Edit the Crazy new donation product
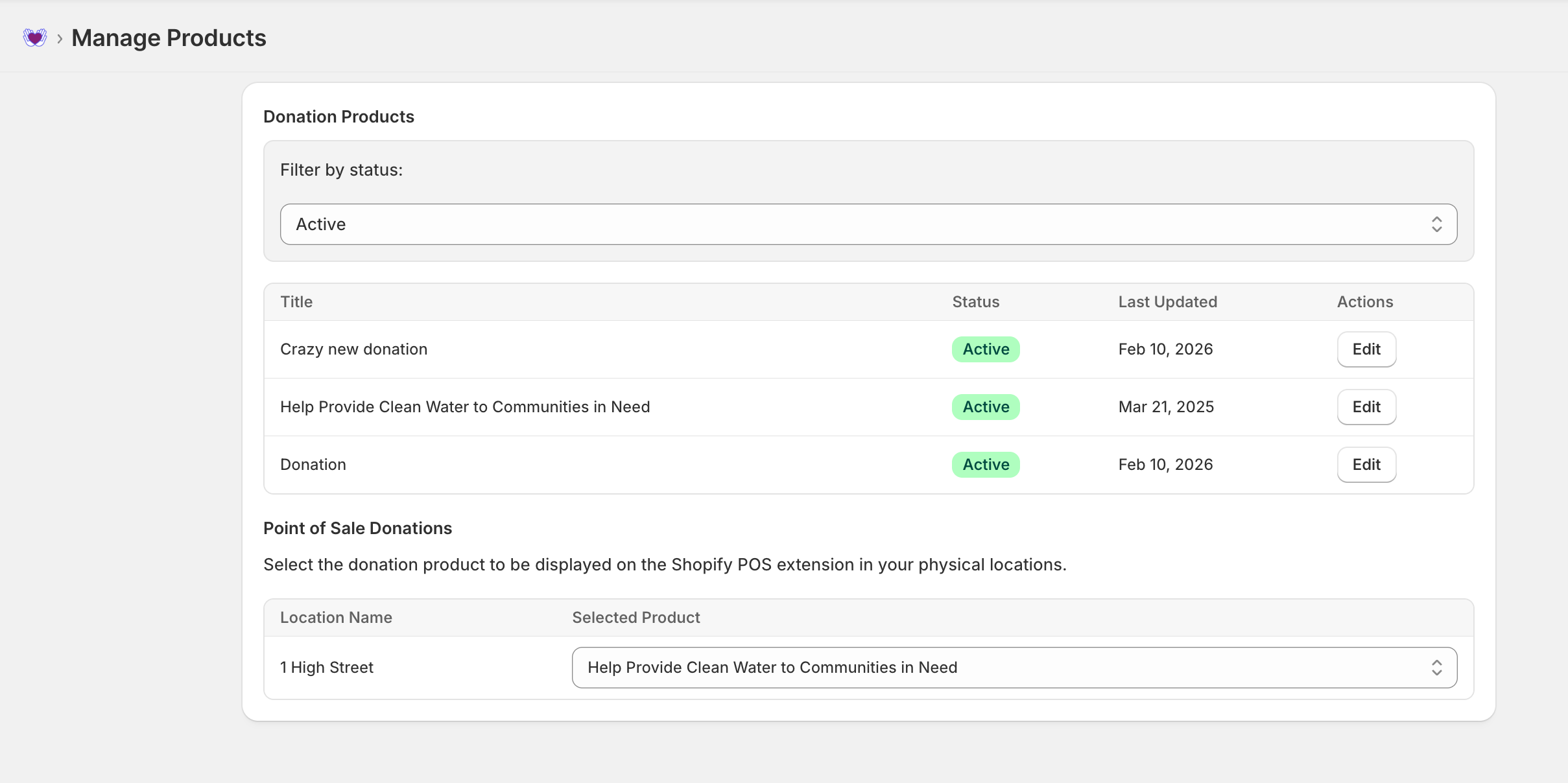1568x783 pixels. (1366, 349)
